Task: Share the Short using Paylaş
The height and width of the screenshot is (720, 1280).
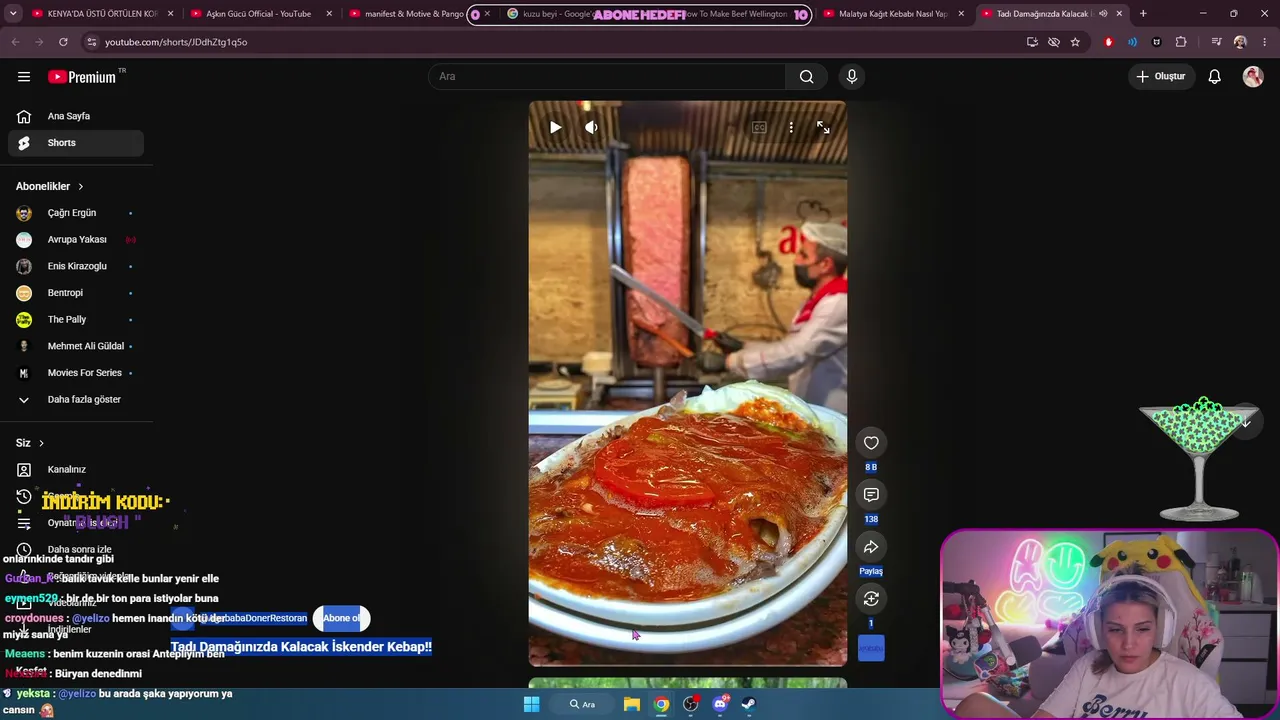Action: tap(871, 547)
